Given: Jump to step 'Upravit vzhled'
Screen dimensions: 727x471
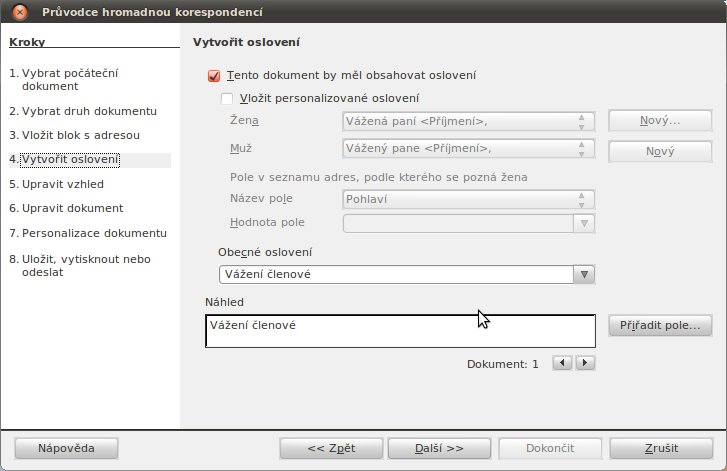Looking at the screenshot, I should (57, 184).
